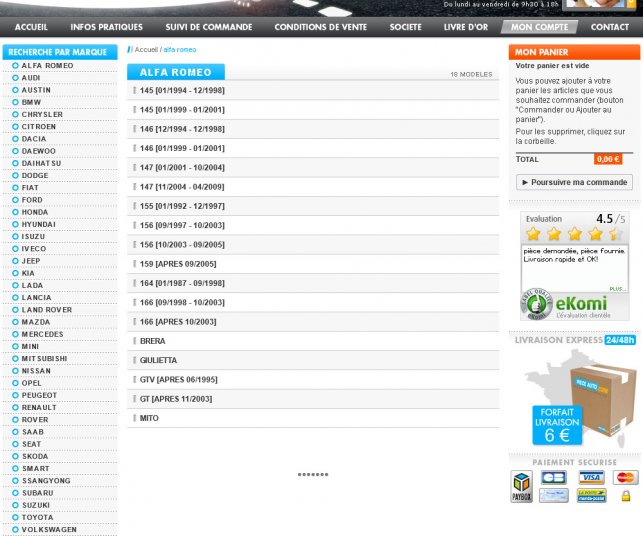
Task: Click the Accueil breadcrumb link
Action: (146, 50)
